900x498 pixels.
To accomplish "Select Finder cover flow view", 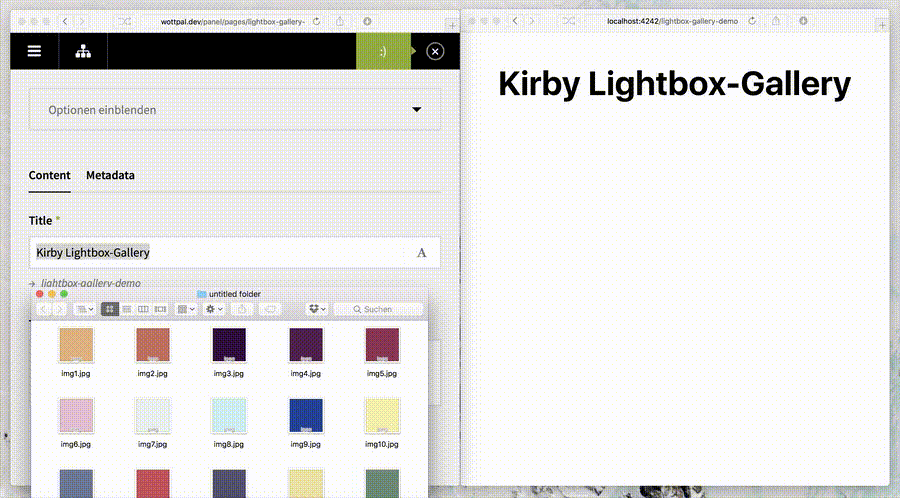I will pos(160,309).
